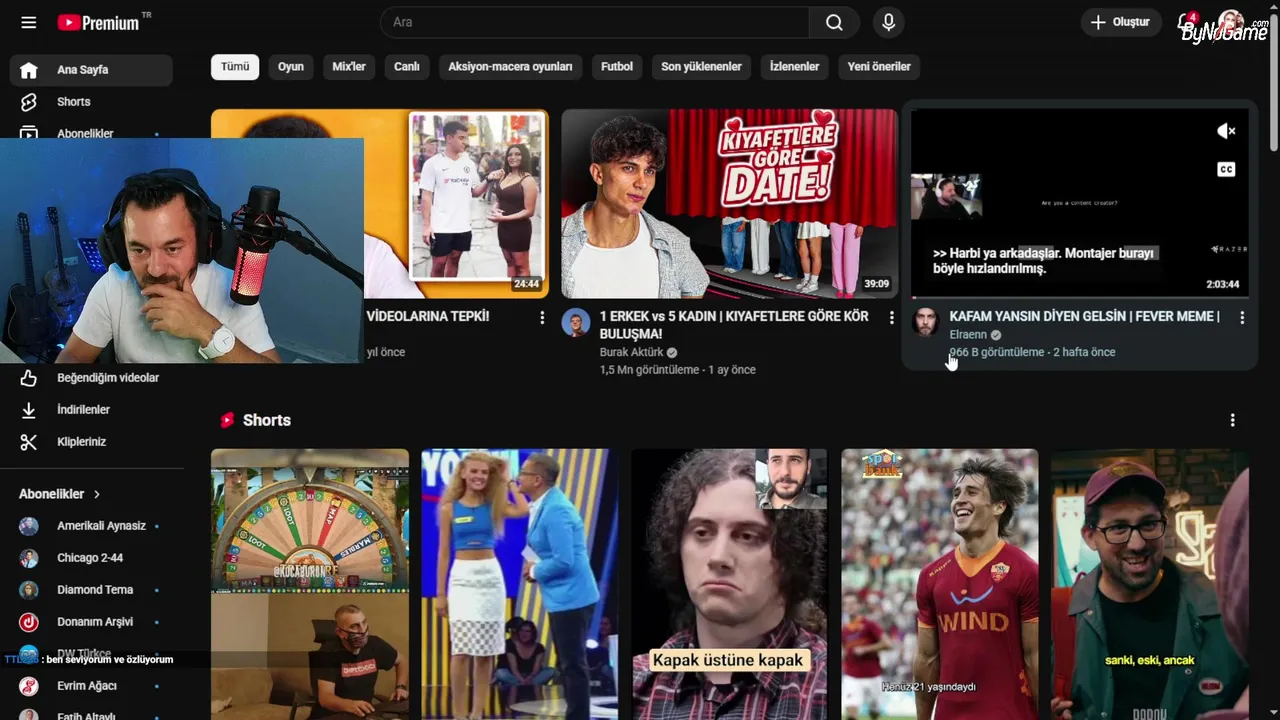Select Aksiyon-macera oyunları chip

(510, 67)
